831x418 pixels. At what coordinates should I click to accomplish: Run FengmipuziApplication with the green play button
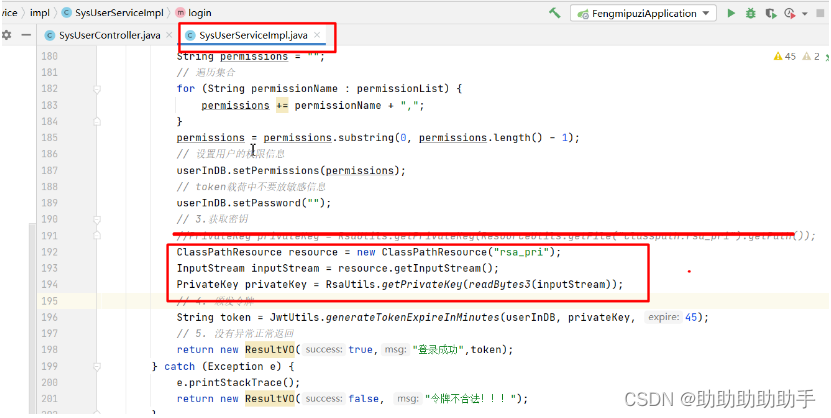(x=731, y=13)
